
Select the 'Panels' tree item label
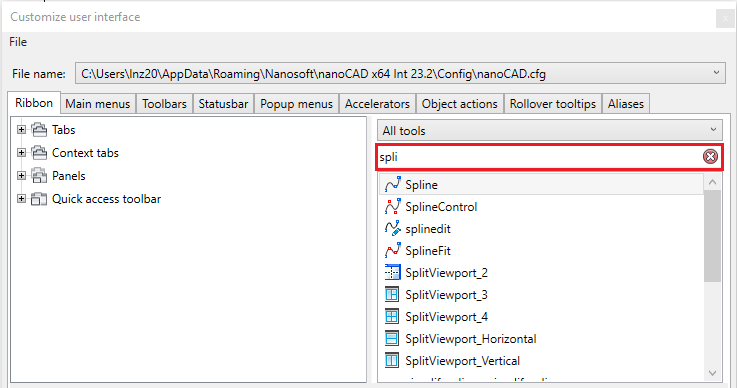69,176
